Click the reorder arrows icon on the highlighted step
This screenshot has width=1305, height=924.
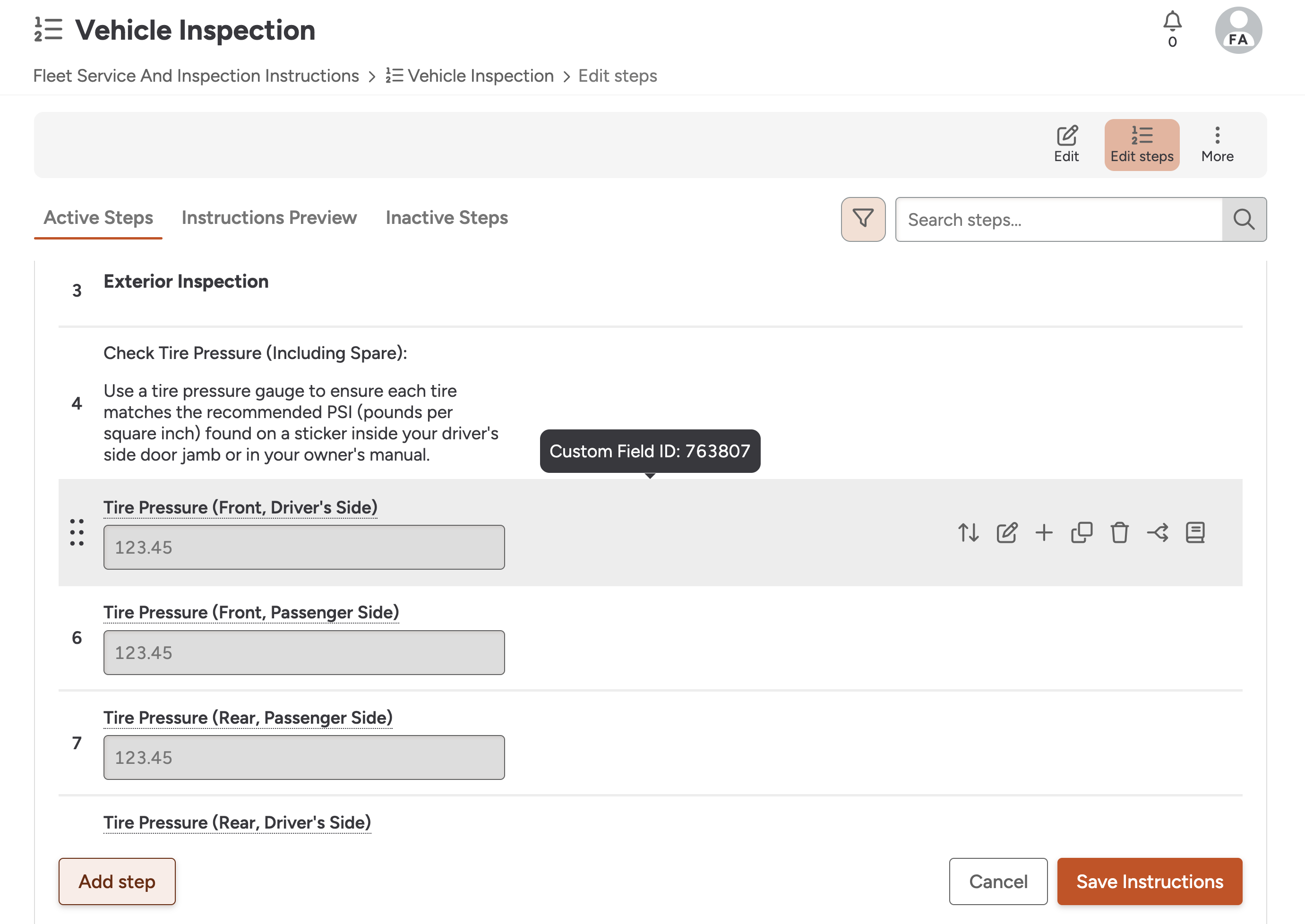[x=968, y=532]
